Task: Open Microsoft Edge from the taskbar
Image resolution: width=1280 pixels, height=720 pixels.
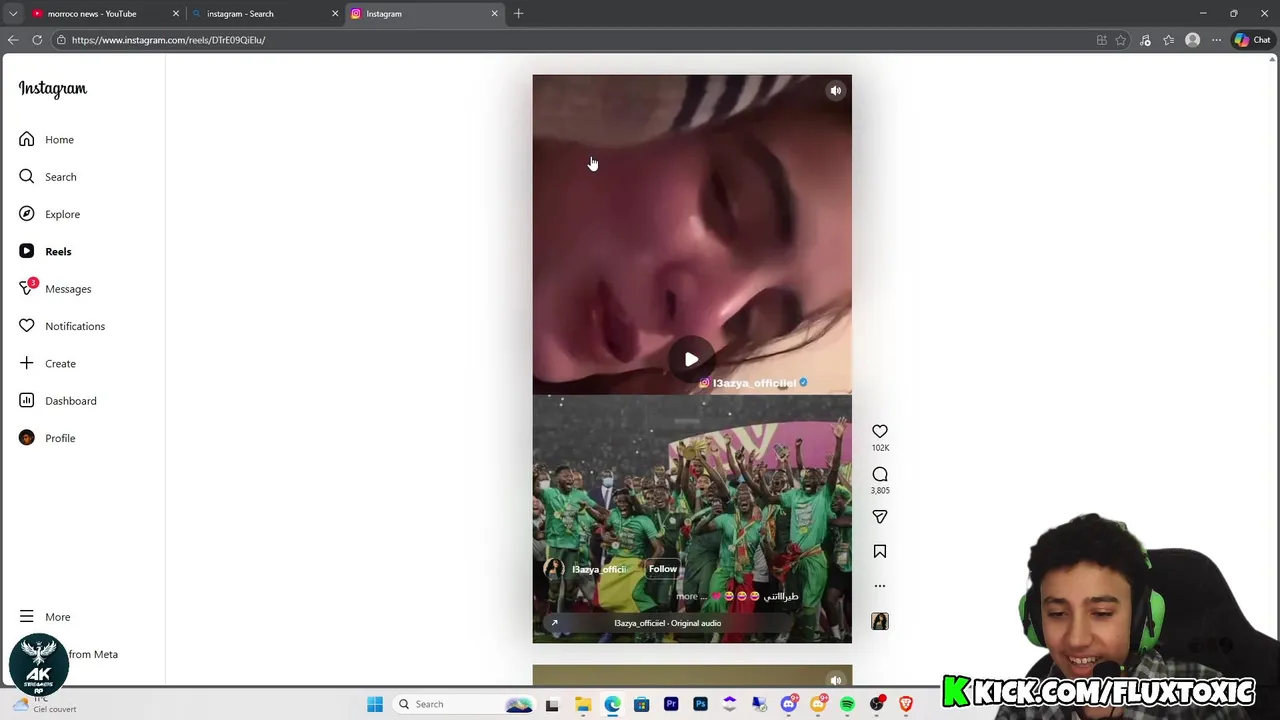Action: point(612,704)
